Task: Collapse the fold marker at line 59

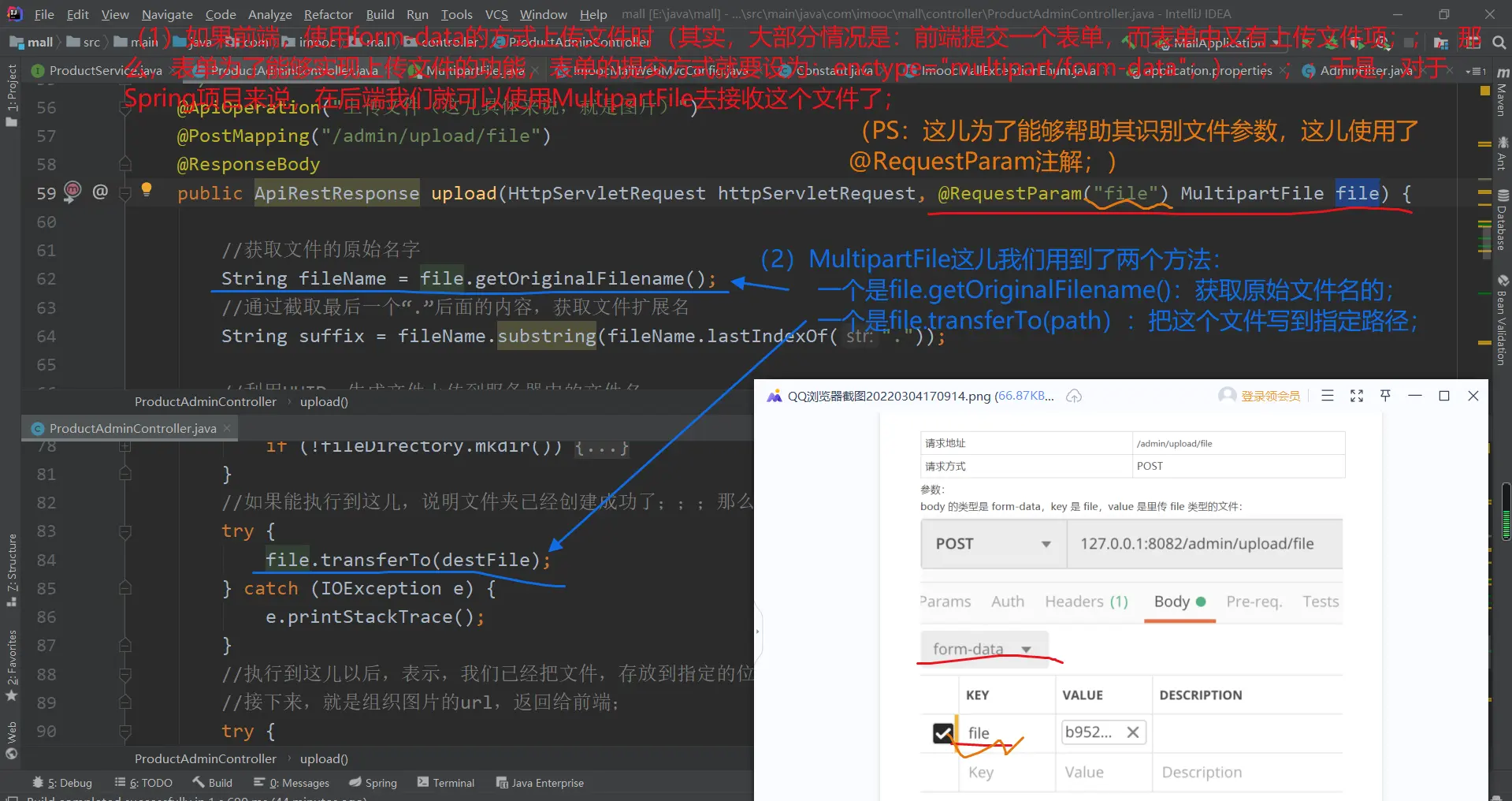Action: tap(124, 193)
